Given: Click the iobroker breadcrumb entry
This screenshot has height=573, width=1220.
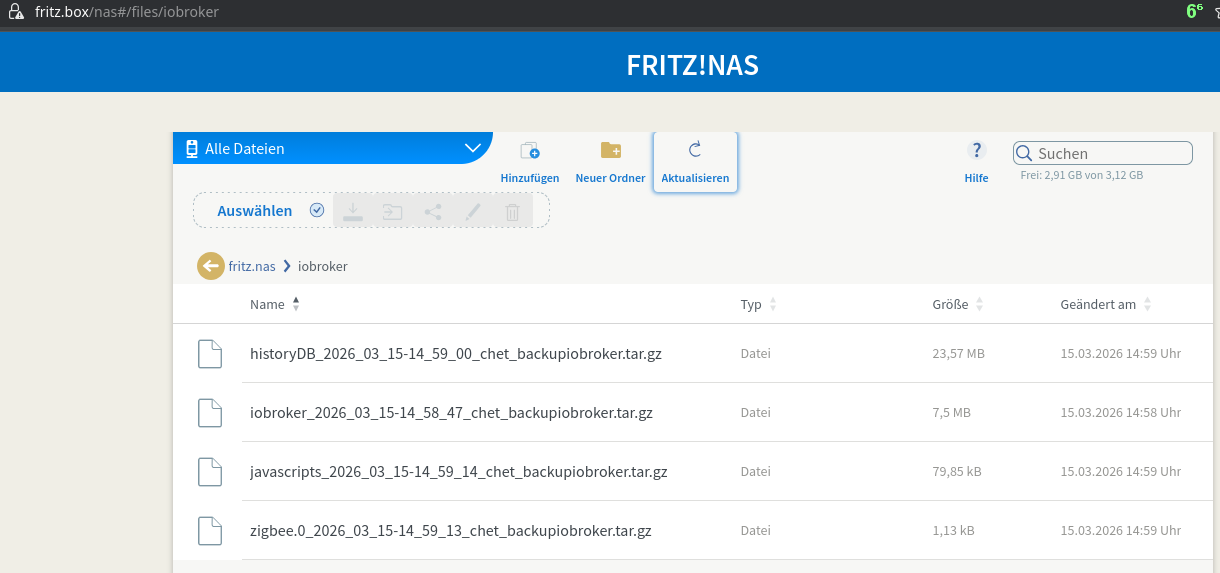Looking at the screenshot, I should point(323,266).
